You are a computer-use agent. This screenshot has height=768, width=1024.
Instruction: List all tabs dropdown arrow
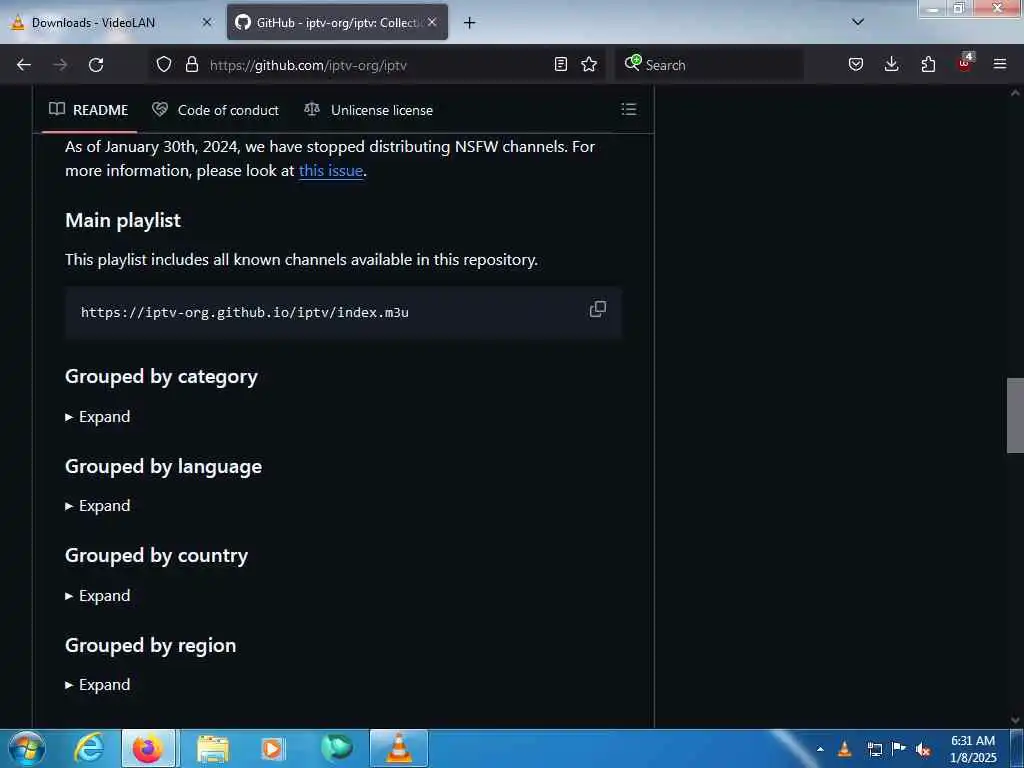coord(858,22)
